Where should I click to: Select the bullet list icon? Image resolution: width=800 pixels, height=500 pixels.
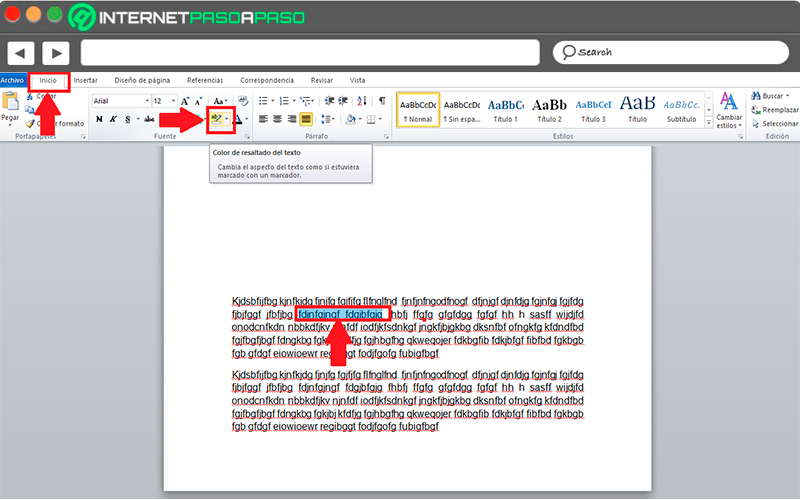(x=263, y=101)
